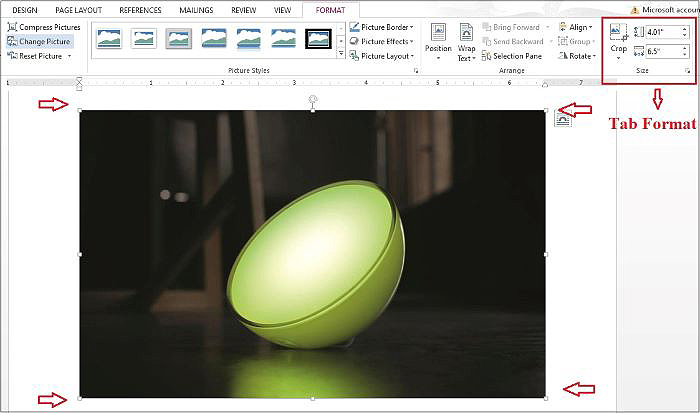The width and height of the screenshot is (700, 413).
Task: Open the References tab
Action: (140, 10)
